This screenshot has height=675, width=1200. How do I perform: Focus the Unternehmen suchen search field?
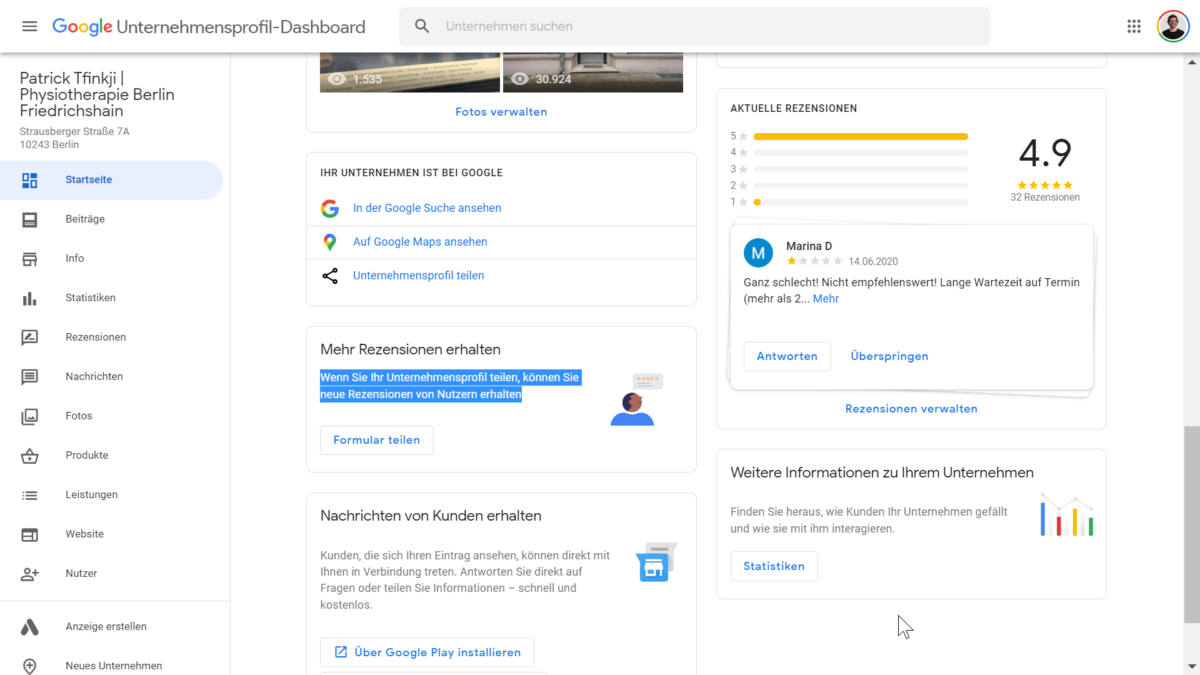pos(694,26)
